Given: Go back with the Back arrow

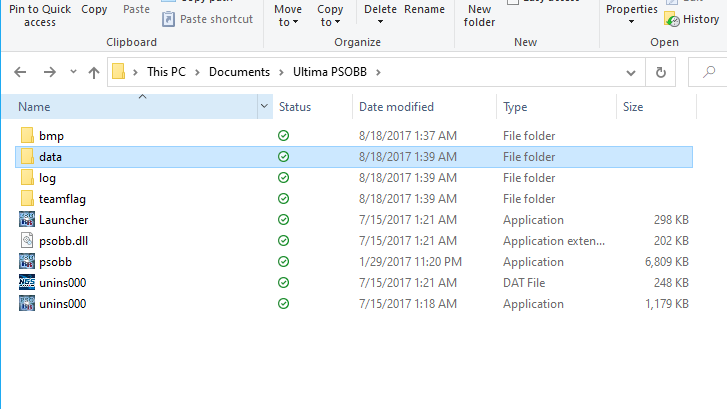Looking at the screenshot, I should pyautogui.click(x=20, y=72).
